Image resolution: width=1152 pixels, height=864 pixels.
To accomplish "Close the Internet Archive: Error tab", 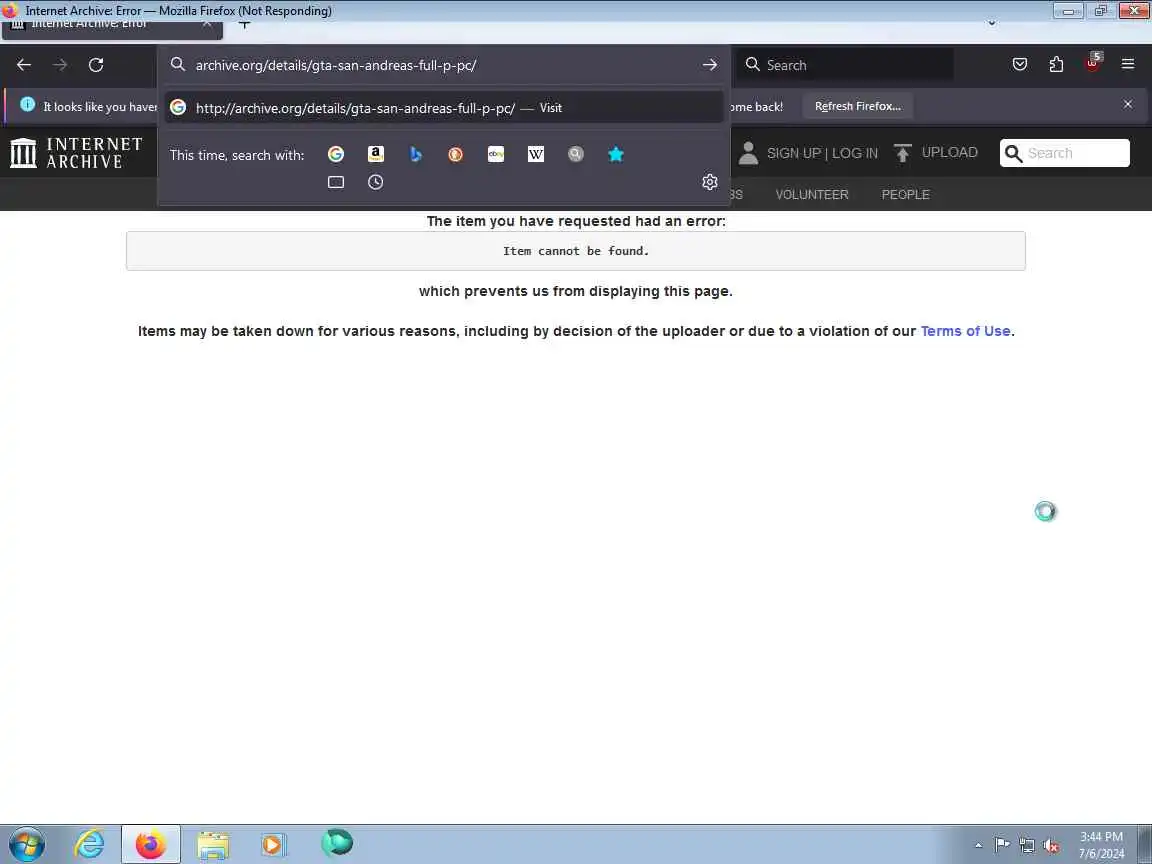I will pyautogui.click(x=207, y=24).
